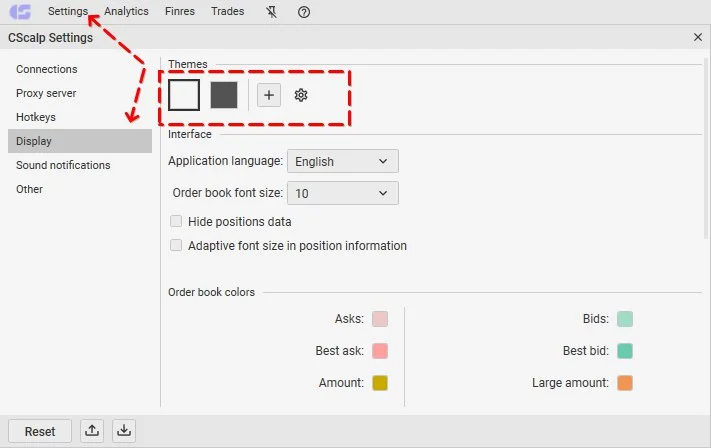
Task: Expand the Order book font size dropdown
Action: 342,193
